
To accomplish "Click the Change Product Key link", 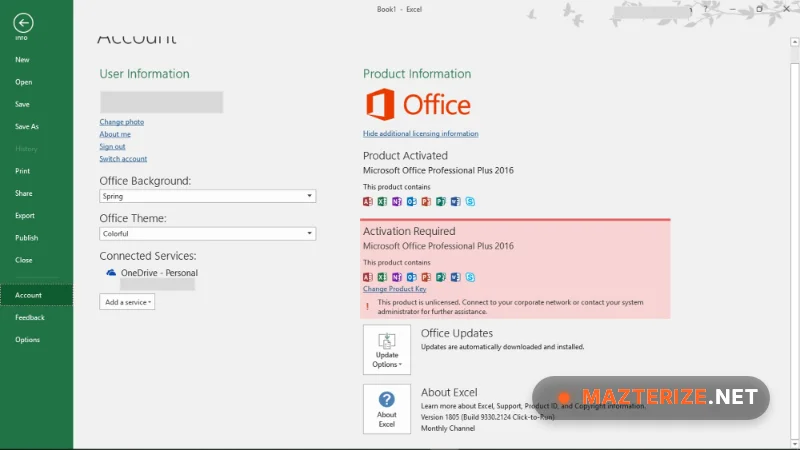I will click(x=394, y=289).
